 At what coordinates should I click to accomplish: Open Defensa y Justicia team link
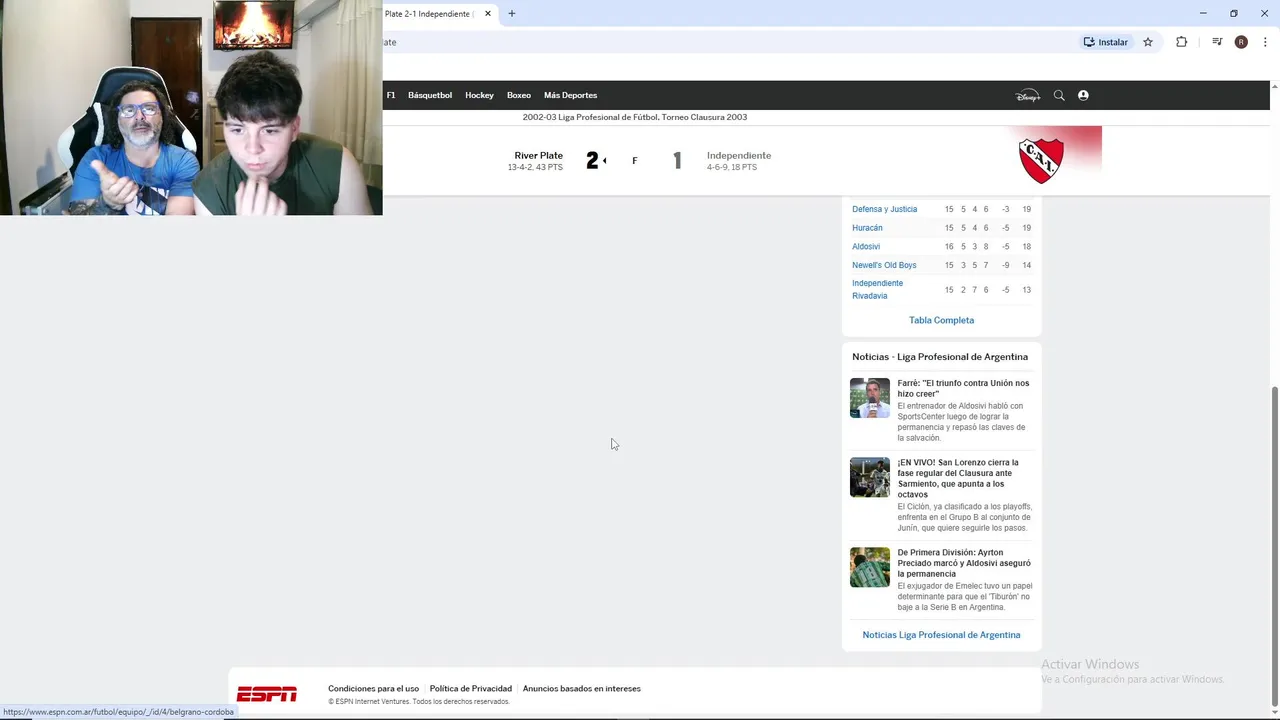coord(884,209)
